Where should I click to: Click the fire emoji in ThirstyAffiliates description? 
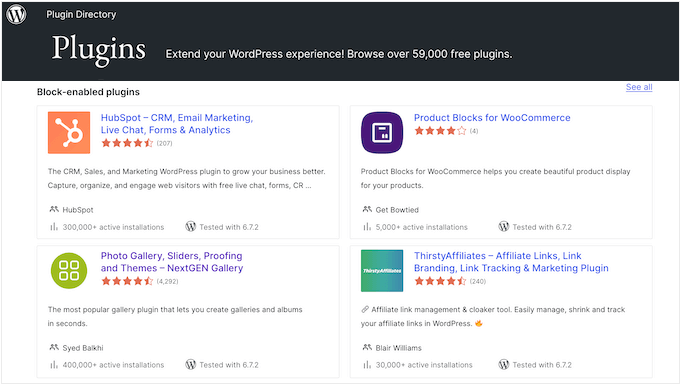click(x=479, y=323)
